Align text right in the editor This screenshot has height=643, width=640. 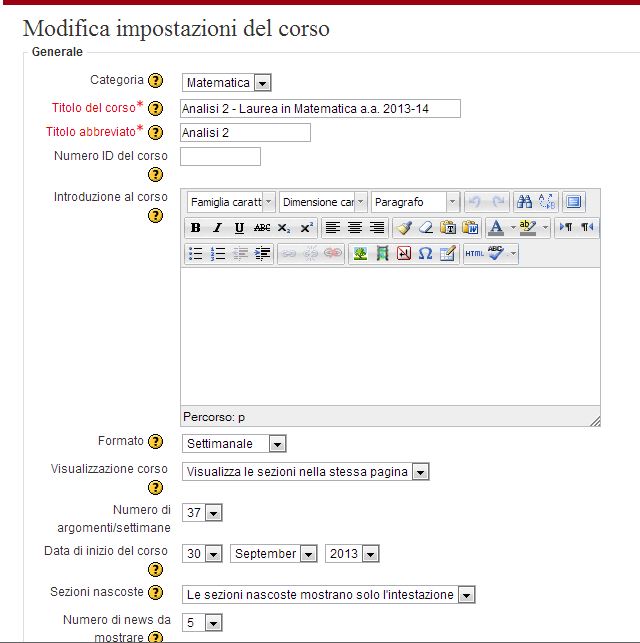click(x=377, y=228)
